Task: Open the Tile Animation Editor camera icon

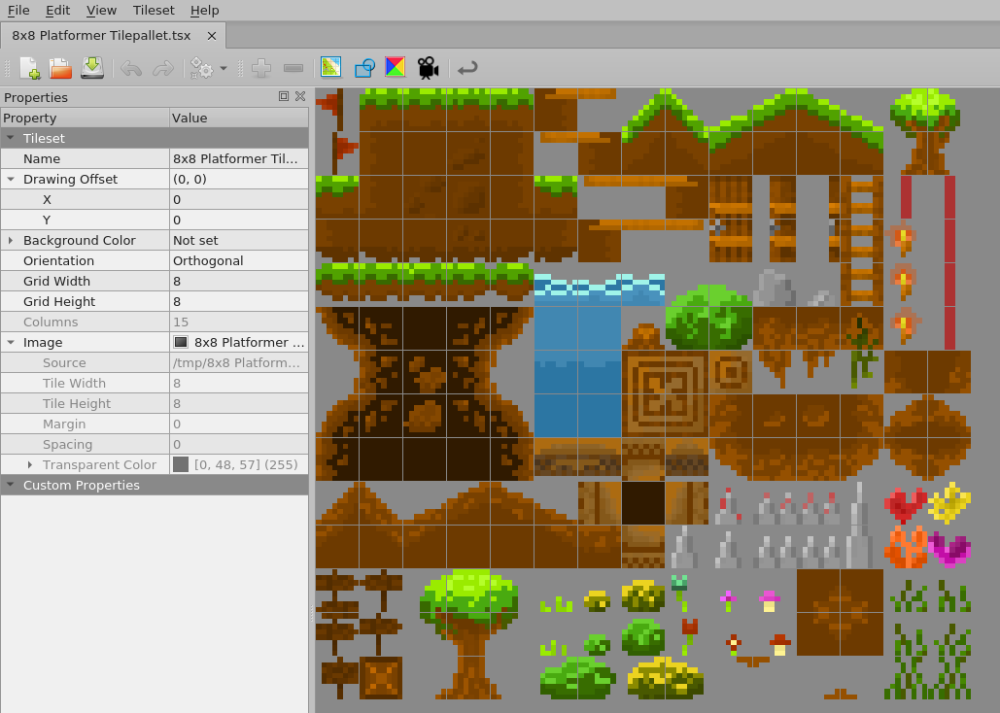Action: [428, 68]
